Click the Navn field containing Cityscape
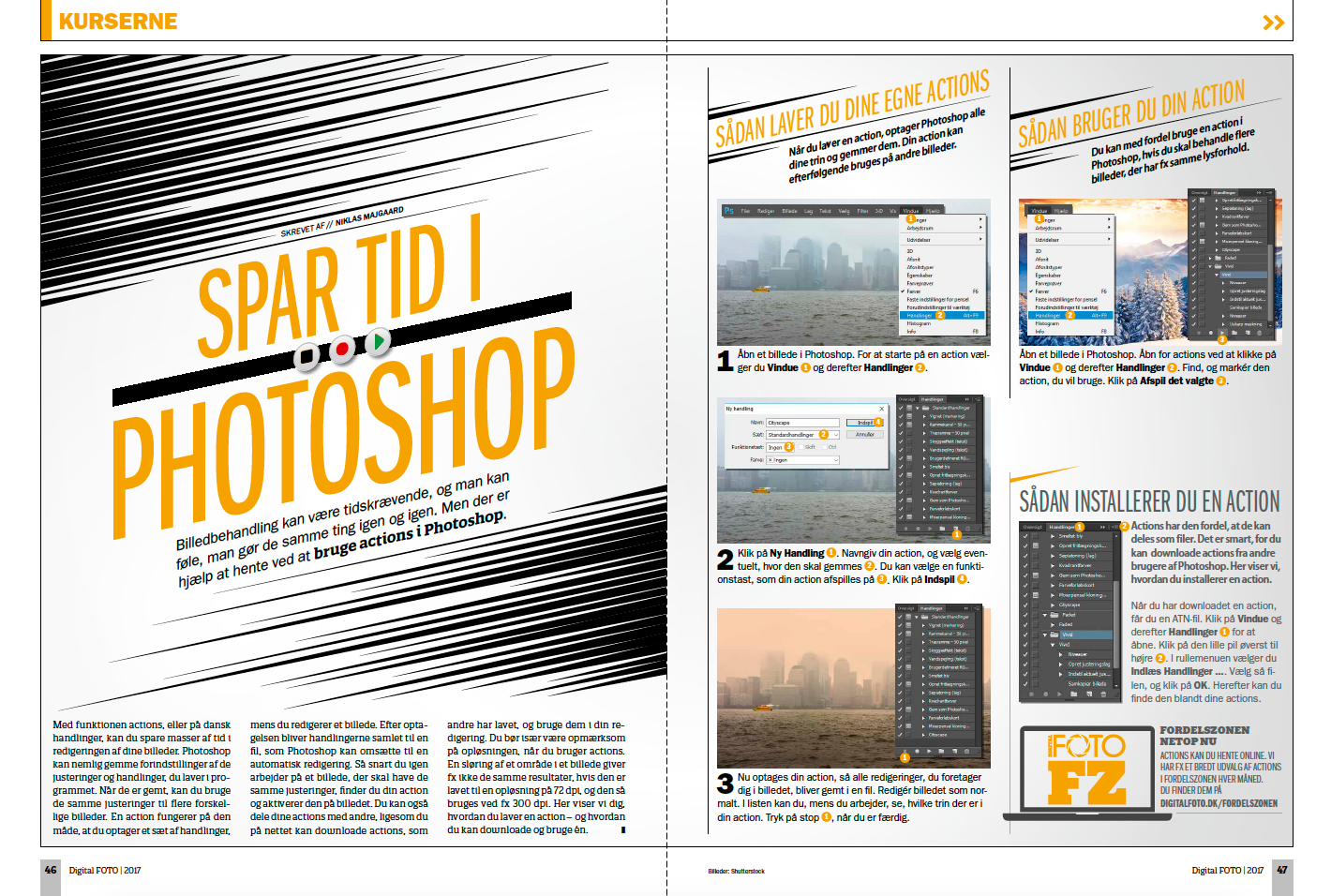This screenshot has height=896, width=1331. [x=802, y=423]
